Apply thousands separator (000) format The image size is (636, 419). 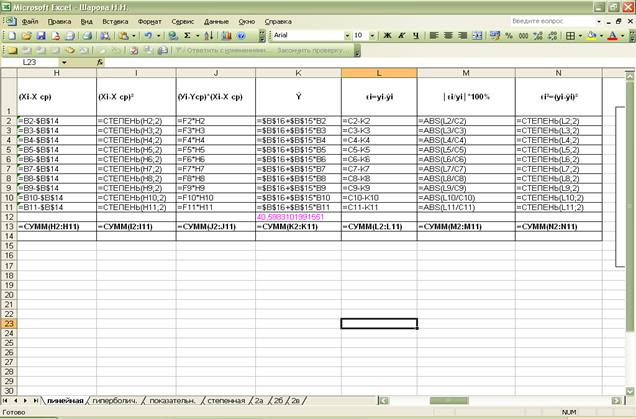523,36
